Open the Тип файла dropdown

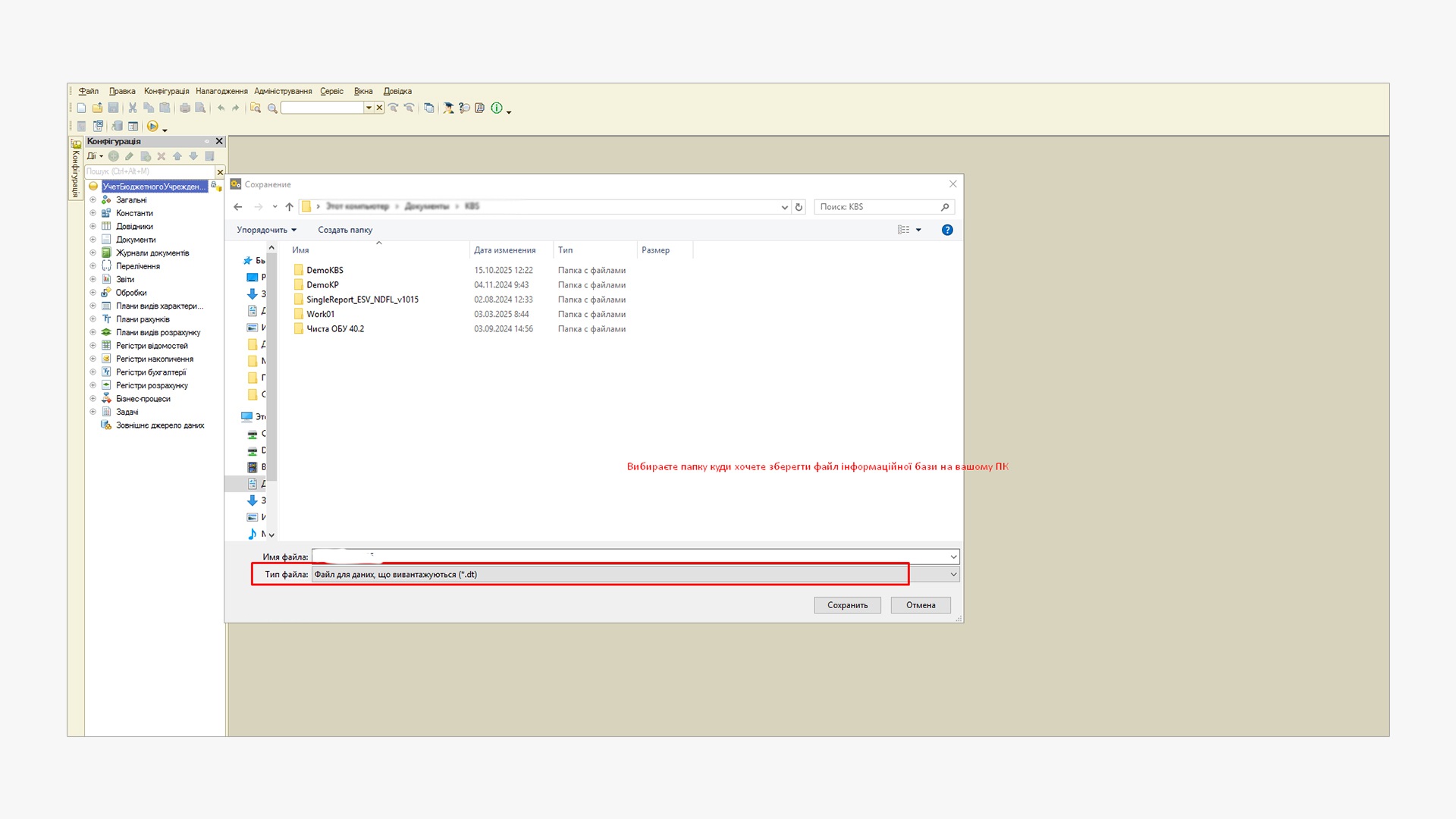tap(953, 575)
